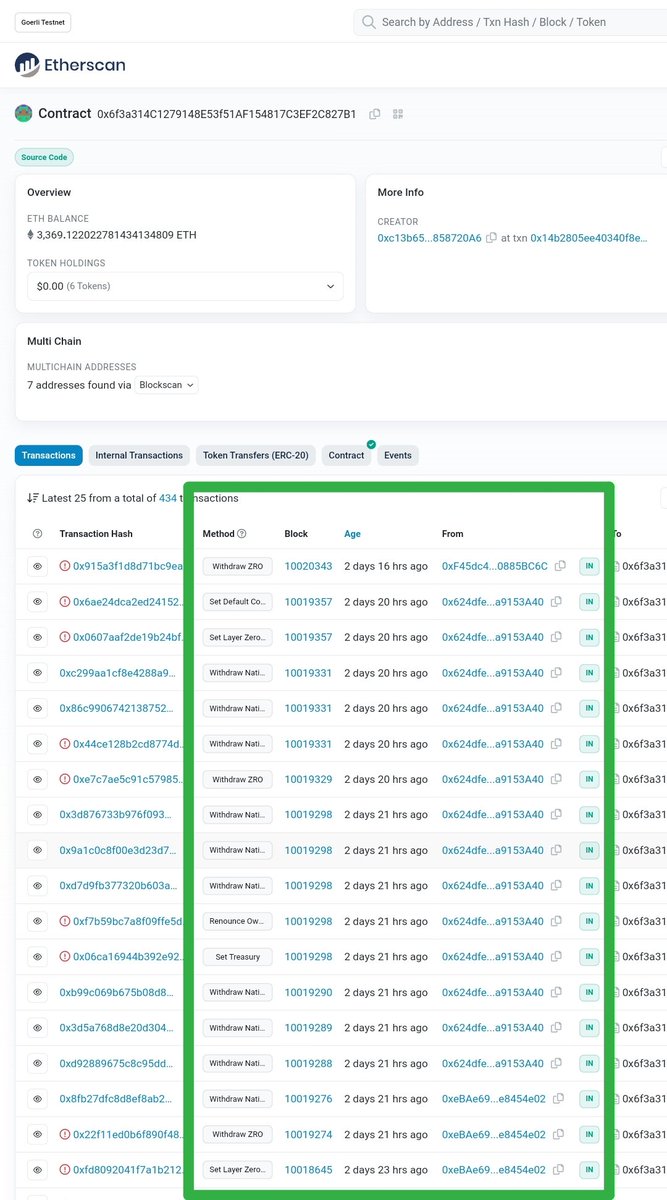Preview transaction 0x6ae24dca2ed24152 with eye icon

(x=37, y=602)
